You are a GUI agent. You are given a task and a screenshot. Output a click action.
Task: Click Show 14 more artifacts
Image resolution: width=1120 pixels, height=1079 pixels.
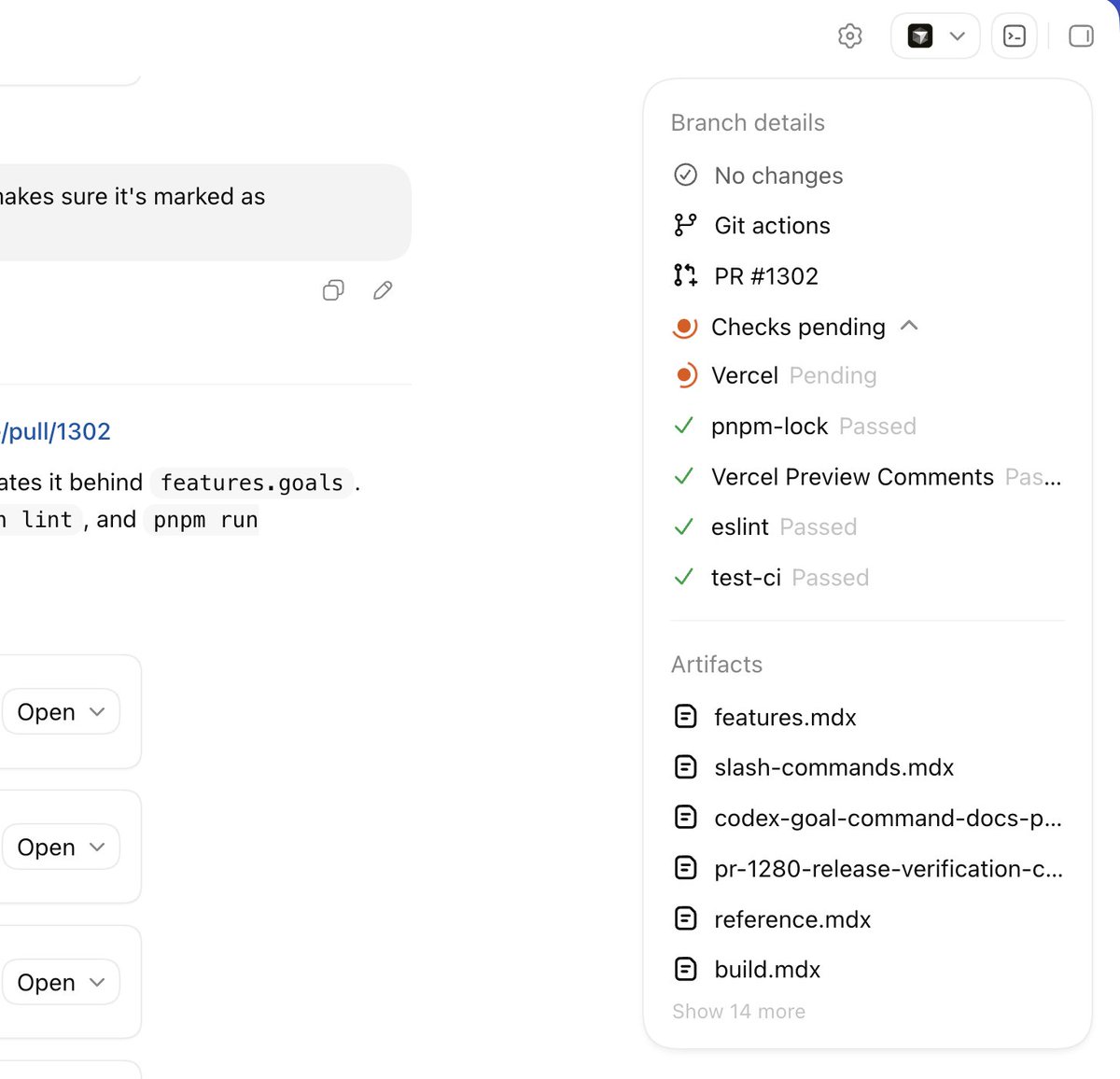click(738, 1011)
